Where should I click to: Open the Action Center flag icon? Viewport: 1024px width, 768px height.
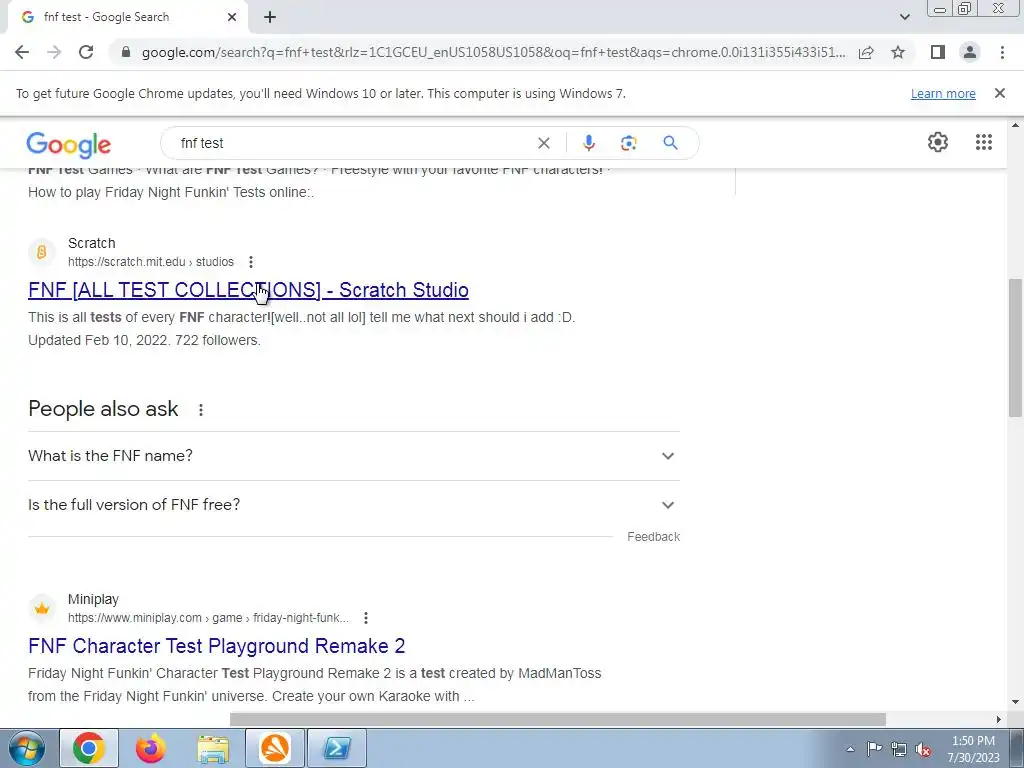(874, 749)
